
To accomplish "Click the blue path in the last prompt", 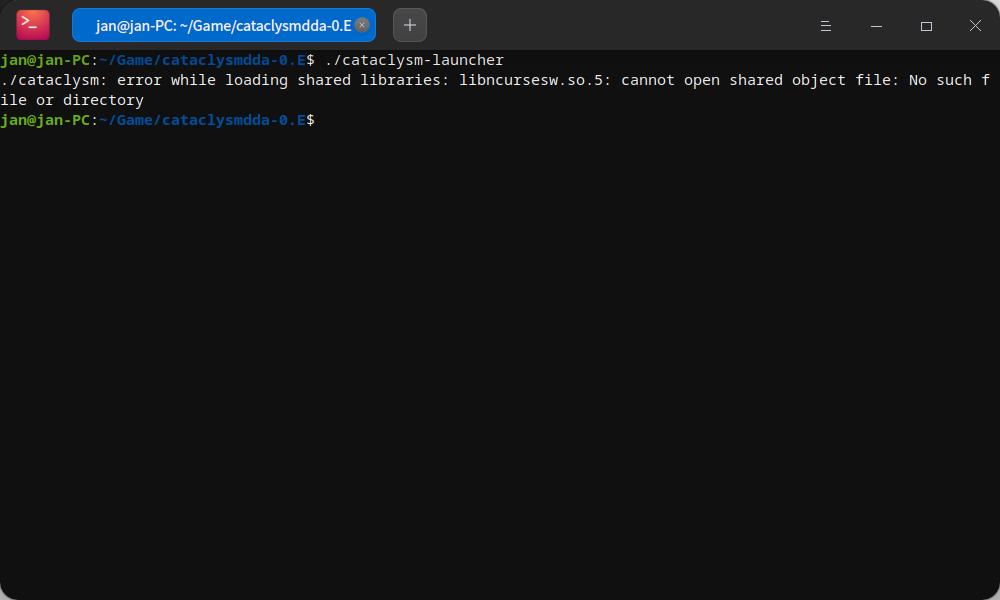I will [x=202, y=120].
